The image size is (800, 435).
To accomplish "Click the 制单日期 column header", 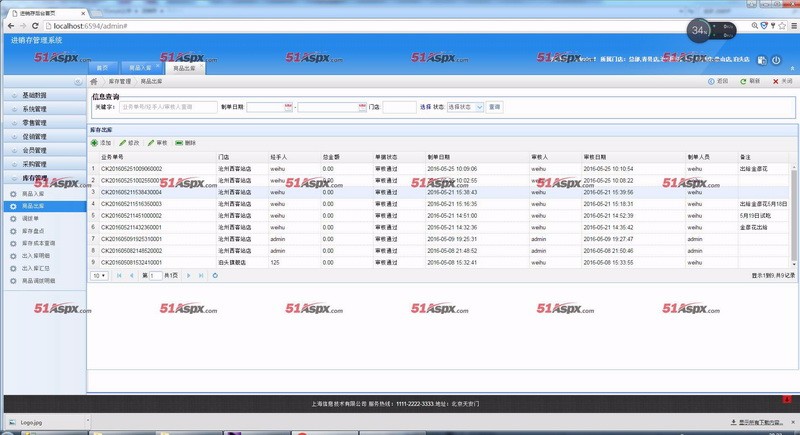I will tap(477, 157).
